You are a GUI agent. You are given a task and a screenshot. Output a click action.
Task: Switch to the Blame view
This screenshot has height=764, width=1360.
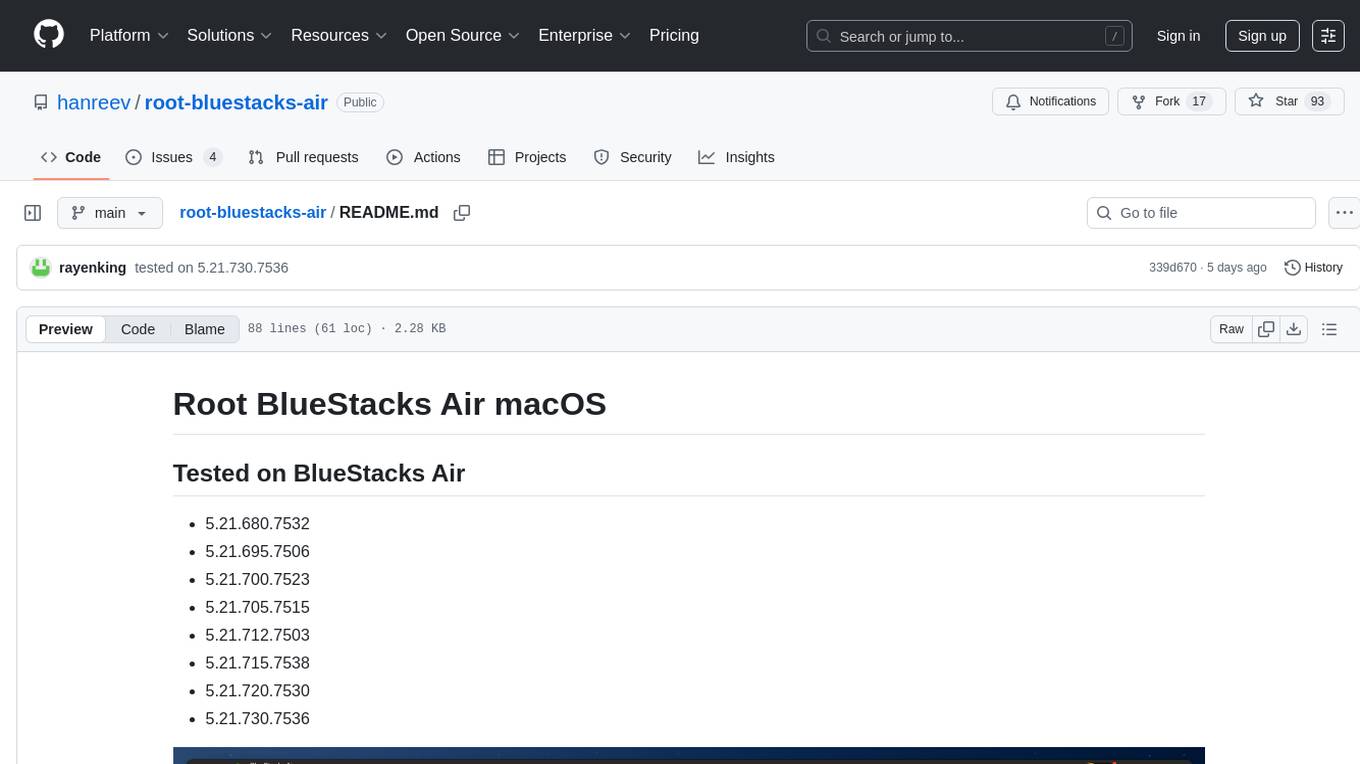204,329
